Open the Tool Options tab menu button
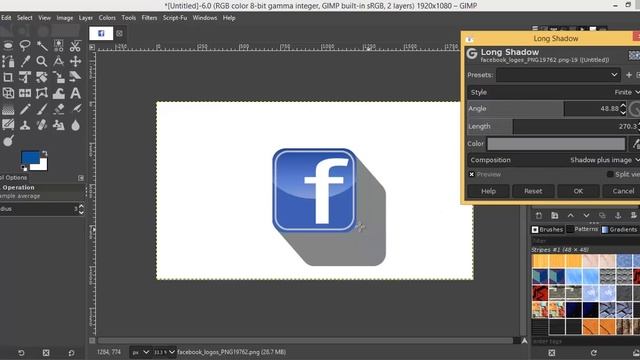The height and width of the screenshot is (360, 640). pos(81,178)
